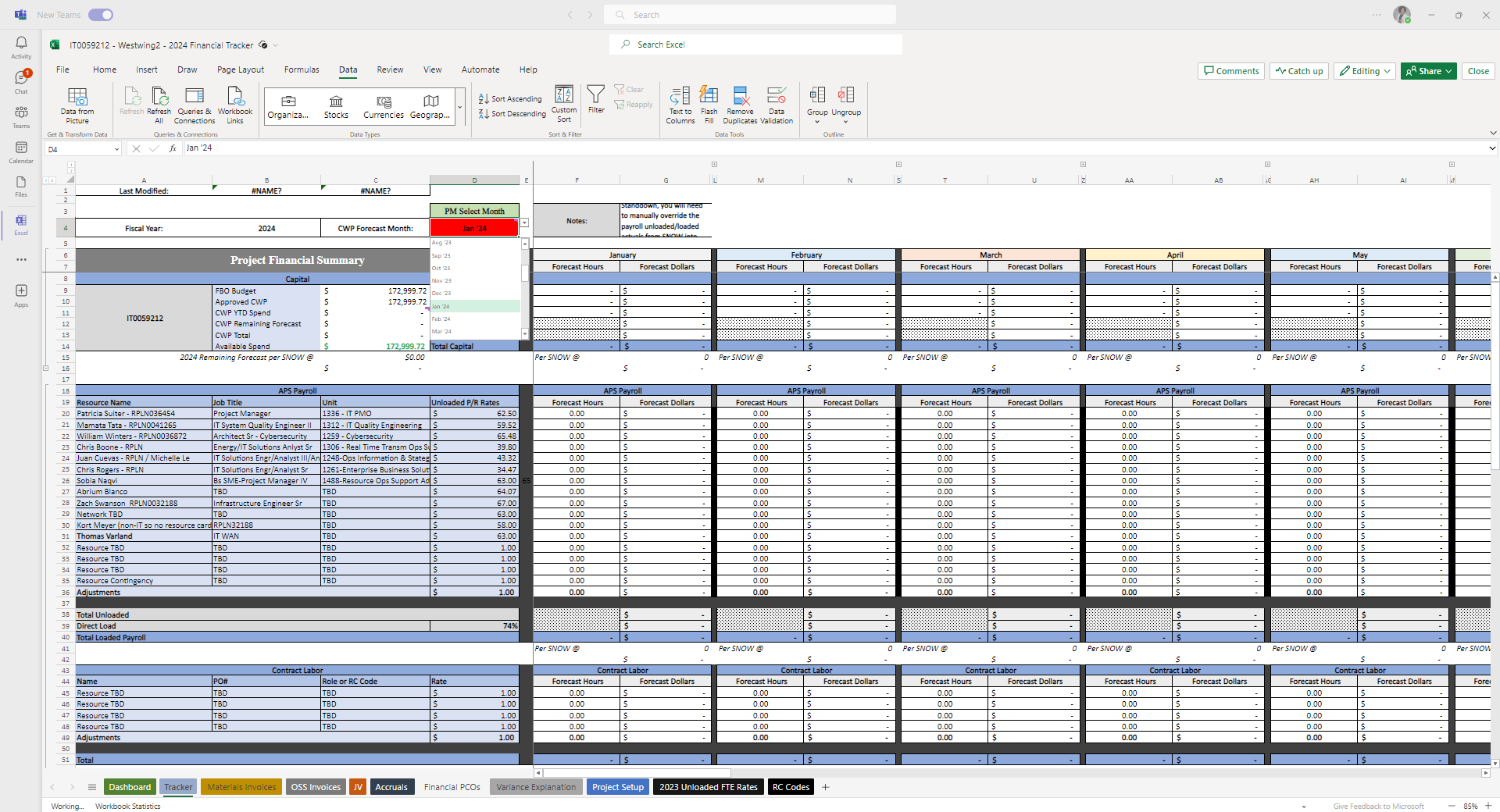
Task: Switch to the Formulas ribbon tab
Action: pyautogui.click(x=302, y=69)
